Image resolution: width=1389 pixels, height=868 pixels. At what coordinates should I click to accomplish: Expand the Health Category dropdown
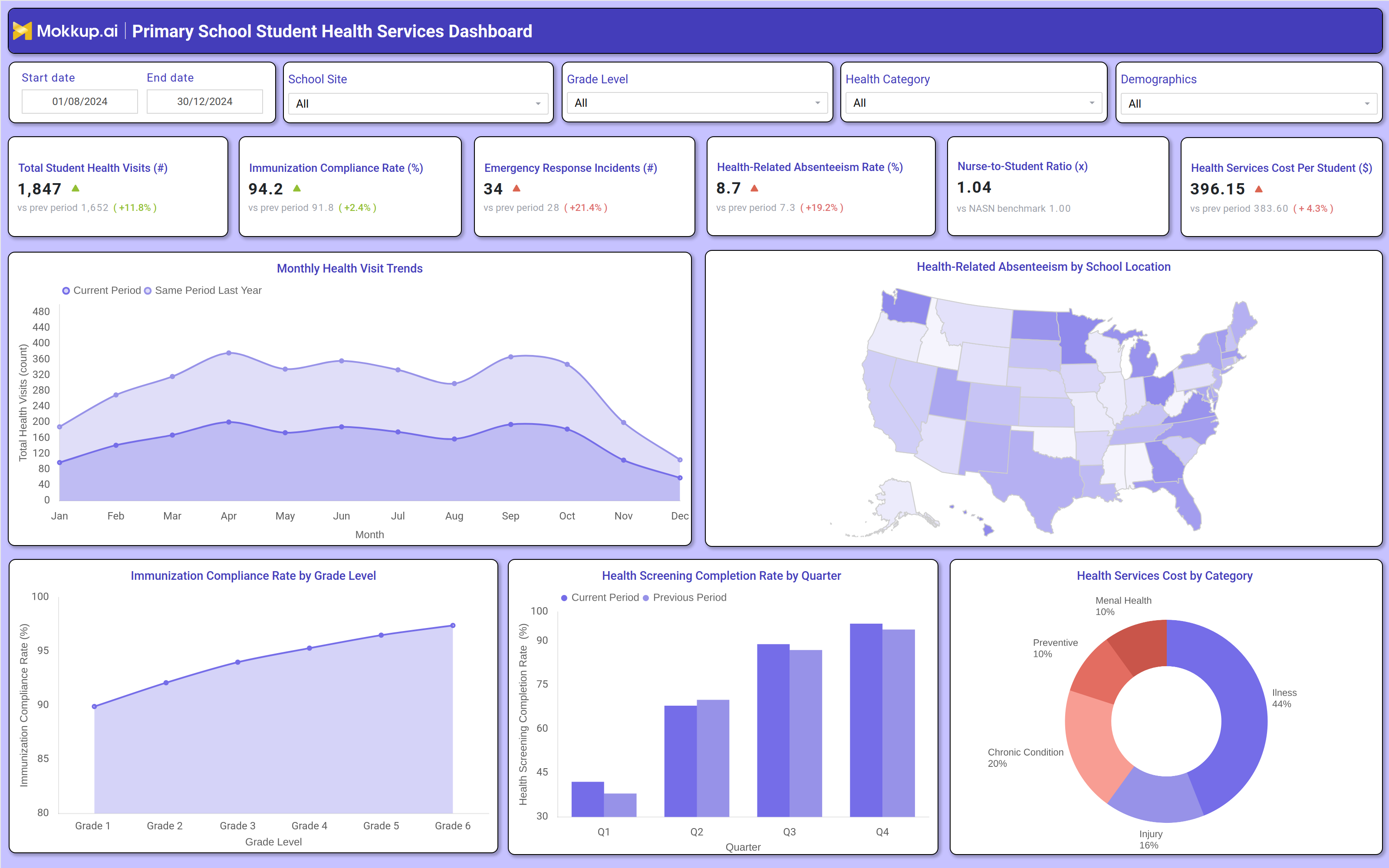pos(974,103)
